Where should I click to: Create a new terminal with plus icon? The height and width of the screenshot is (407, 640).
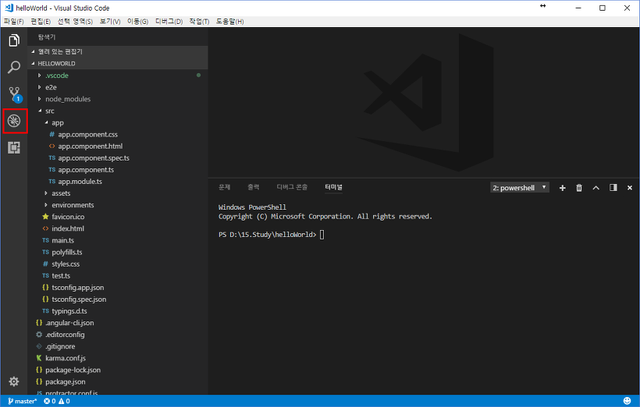[x=562, y=188]
